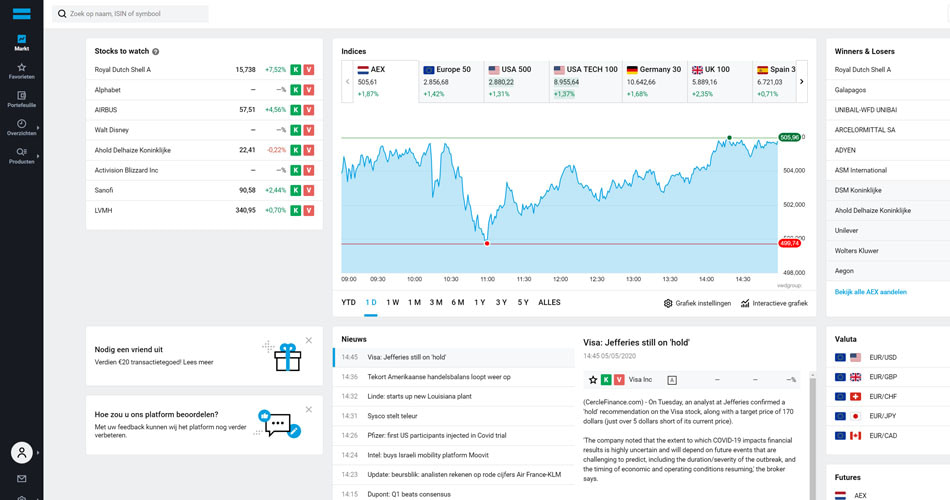Close the Nodig een vriend uit card

point(309,341)
